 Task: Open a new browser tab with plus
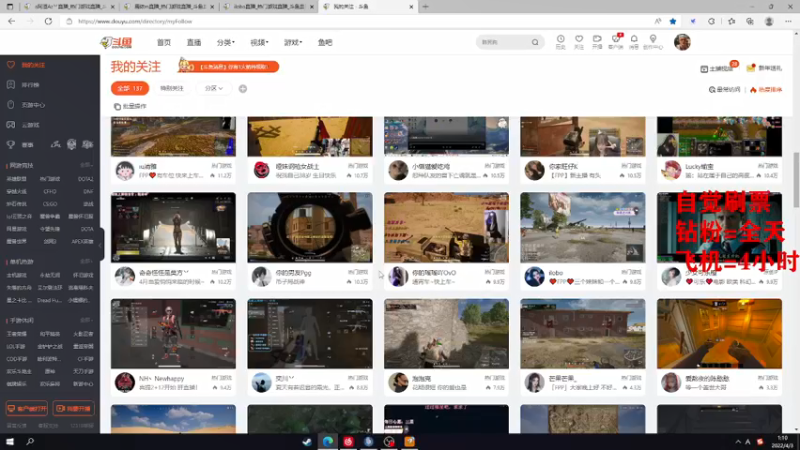point(426,7)
